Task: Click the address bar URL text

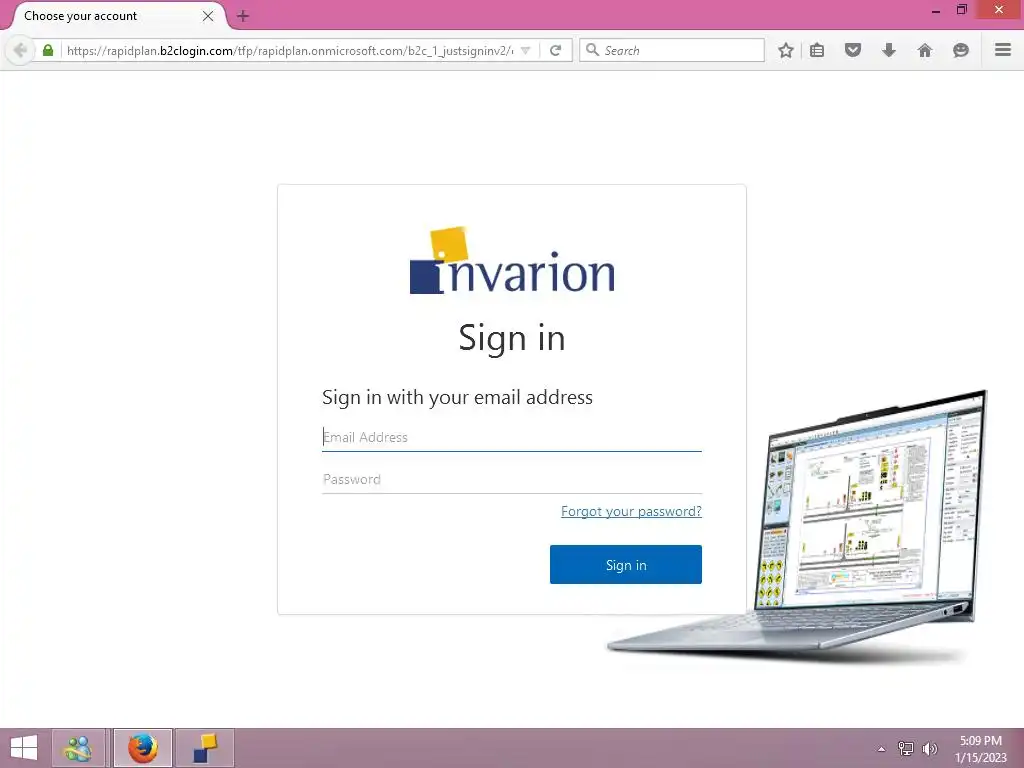Action: (x=290, y=50)
